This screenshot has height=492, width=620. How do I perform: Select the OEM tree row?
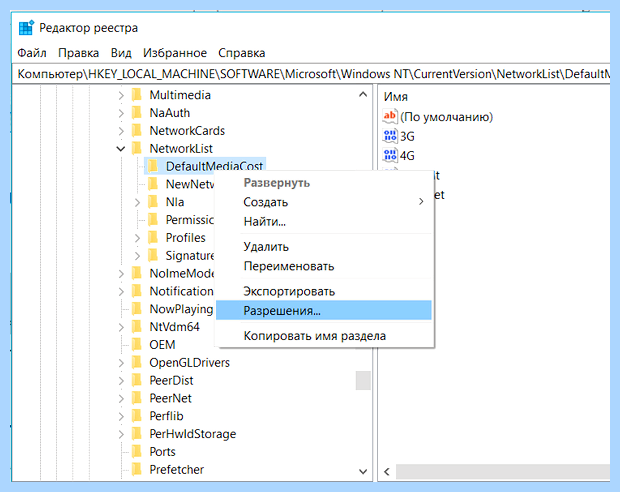pos(162,344)
